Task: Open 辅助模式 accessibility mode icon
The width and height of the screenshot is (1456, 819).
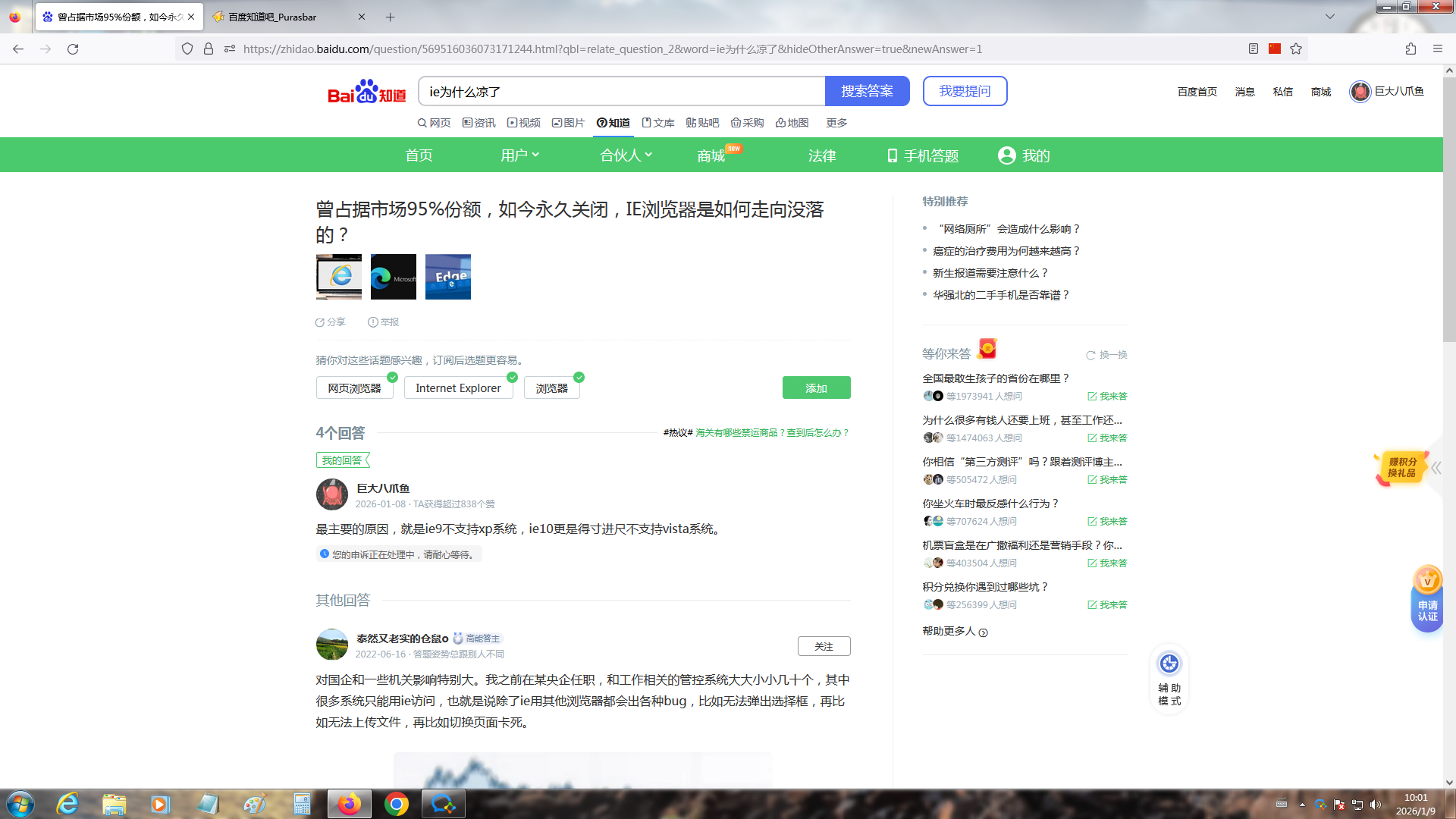Action: [x=1169, y=664]
